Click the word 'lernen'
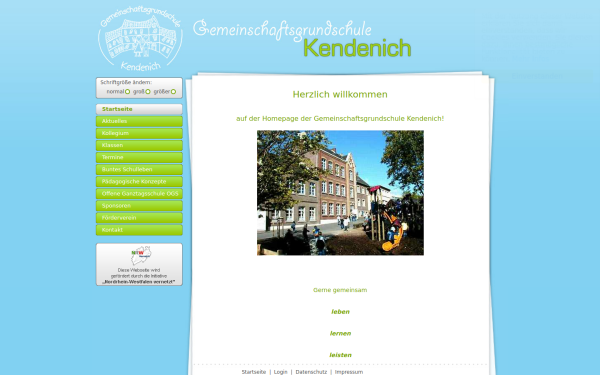 (340, 334)
